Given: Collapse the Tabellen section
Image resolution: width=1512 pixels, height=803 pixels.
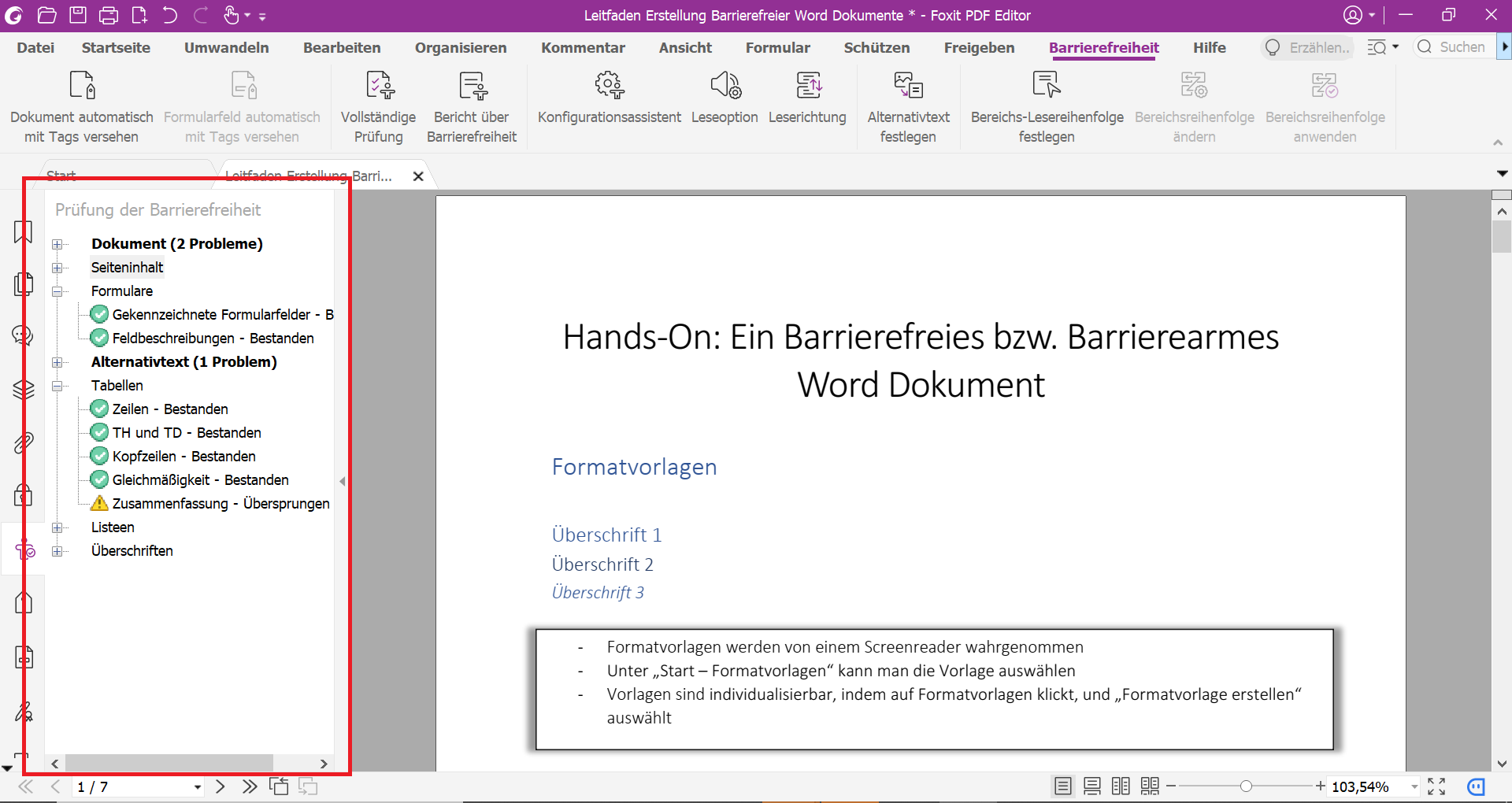Looking at the screenshot, I should pyautogui.click(x=57, y=386).
